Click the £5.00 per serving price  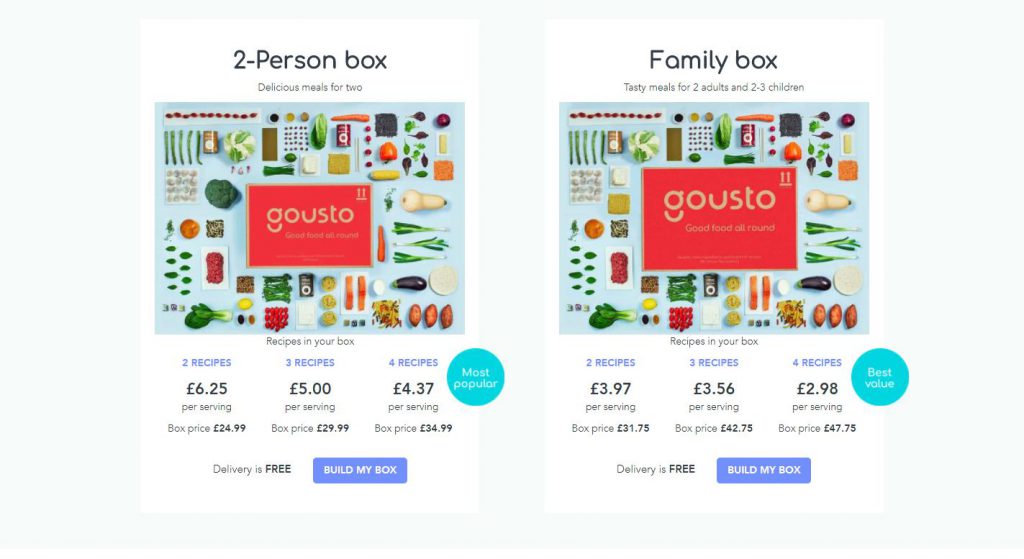click(x=310, y=389)
